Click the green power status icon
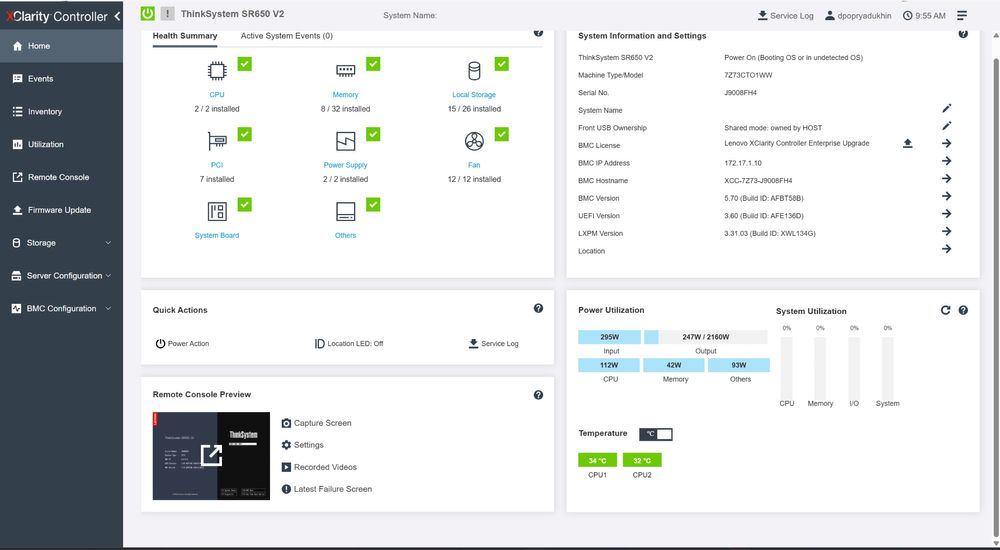The image size is (1000, 550). coord(147,13)
